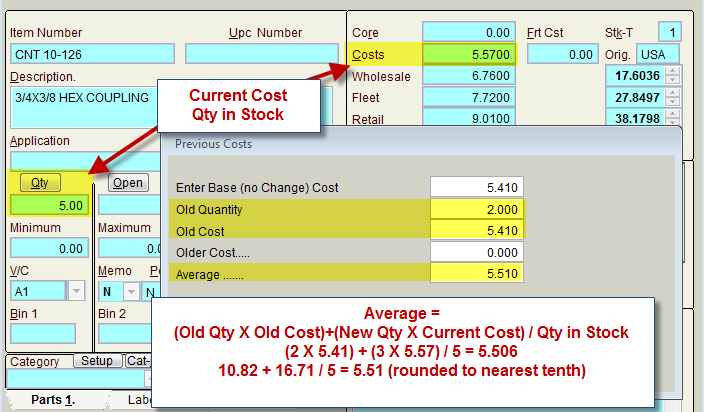Click the Previous Costs window title

pos(213,144)
